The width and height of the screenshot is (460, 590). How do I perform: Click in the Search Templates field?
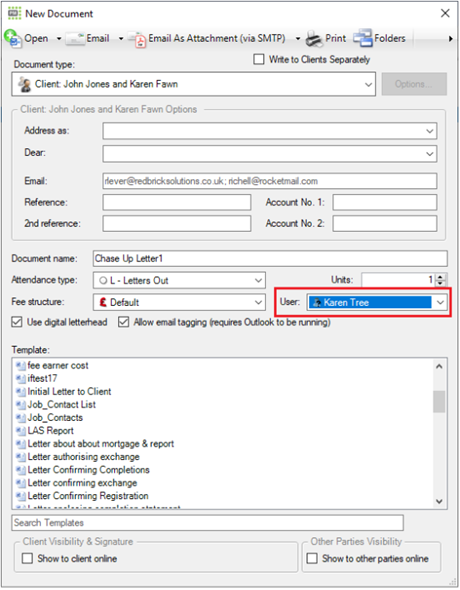(x=207, y=523)
